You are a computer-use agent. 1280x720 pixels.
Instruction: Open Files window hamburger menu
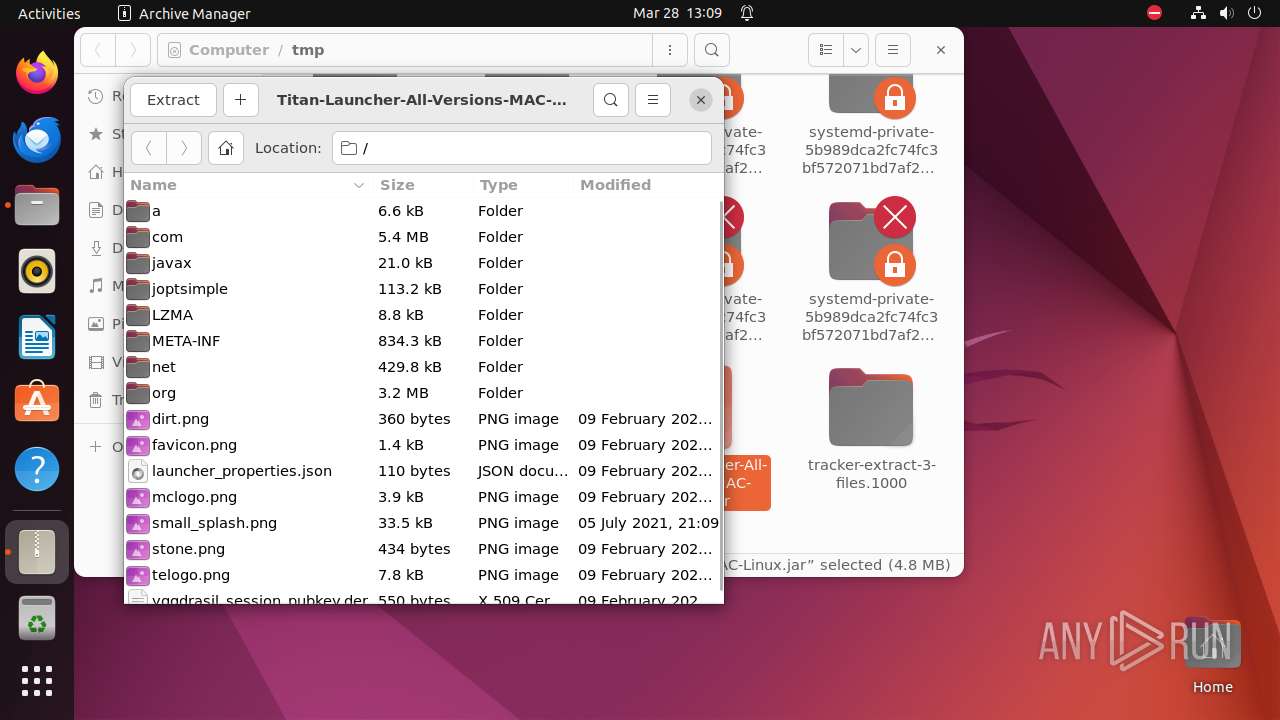pos(893,50)
